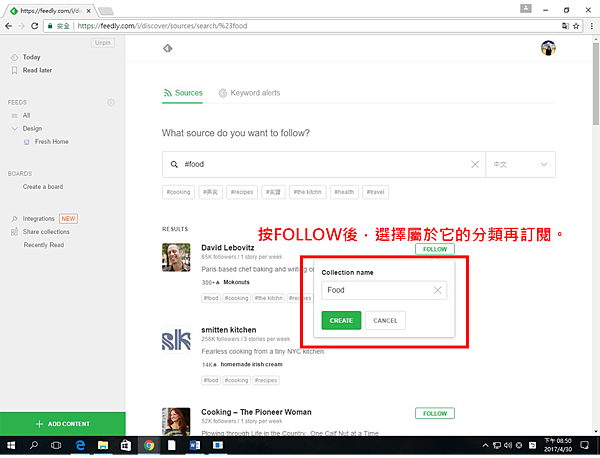Open the Store icon on taskbar
600x458 pixels.
(126, 445)
